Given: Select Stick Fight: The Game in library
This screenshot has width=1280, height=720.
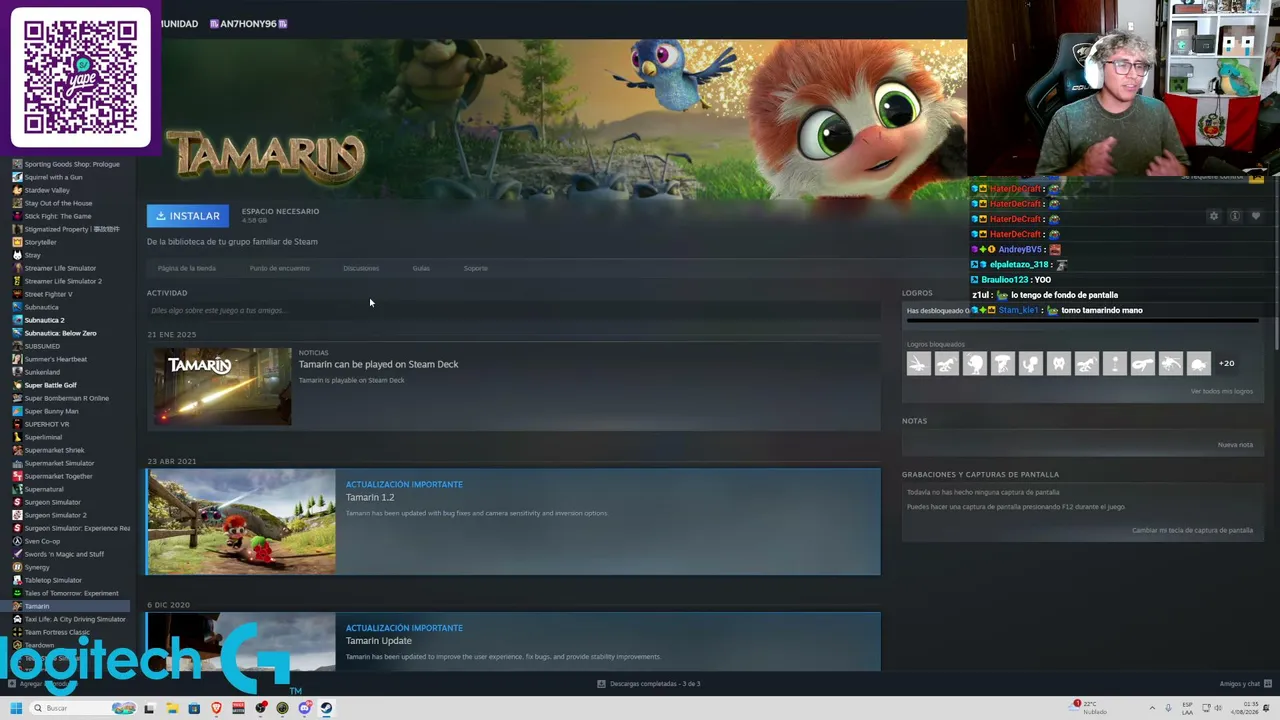Looking at the screenshot, I should point(58,216).
